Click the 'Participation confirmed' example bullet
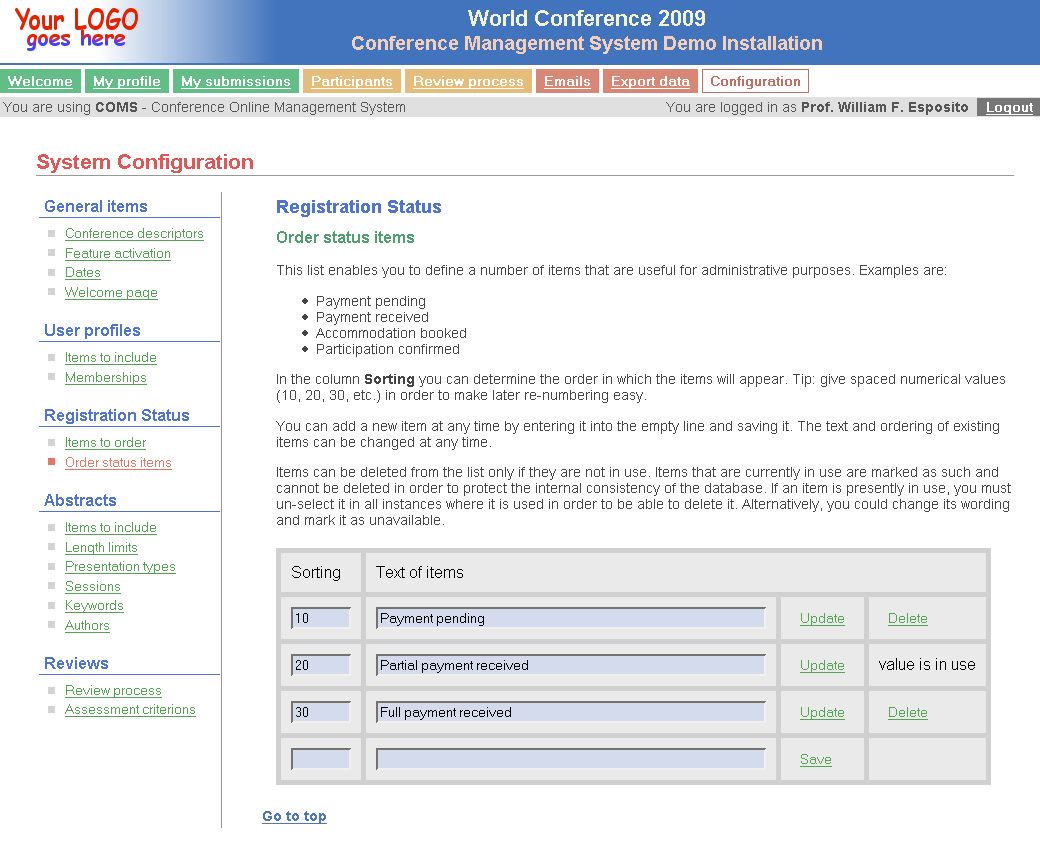This screenshot has width=1040, height=858. pyautogui.click(x=387, y=349)
